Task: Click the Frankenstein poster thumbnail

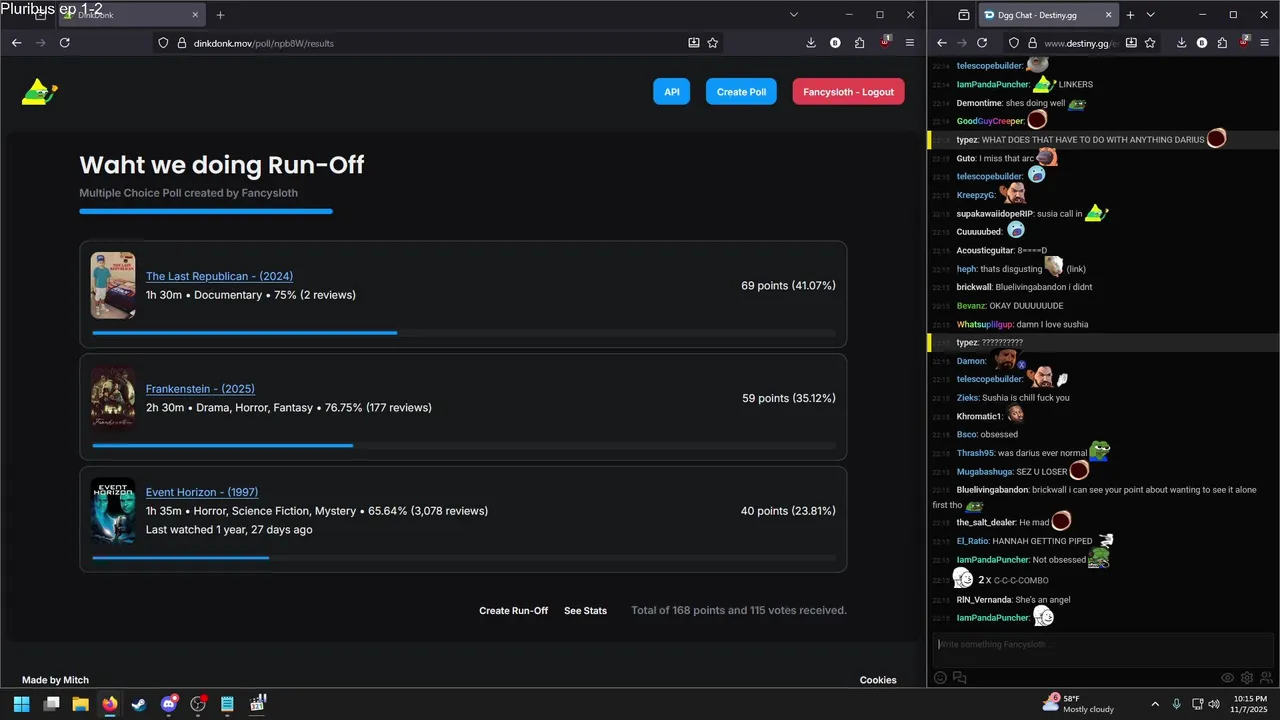Action: click(x=113, y=397)
